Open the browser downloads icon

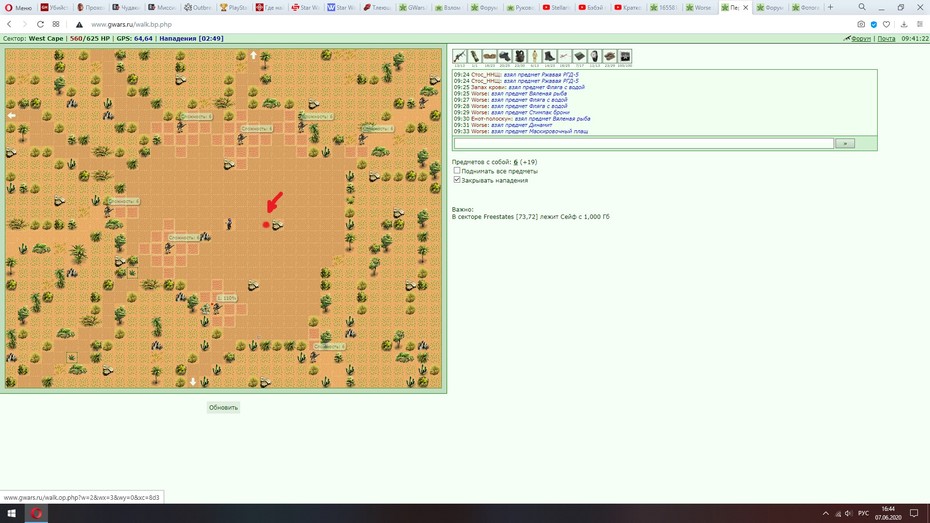(x=904, y=24)
